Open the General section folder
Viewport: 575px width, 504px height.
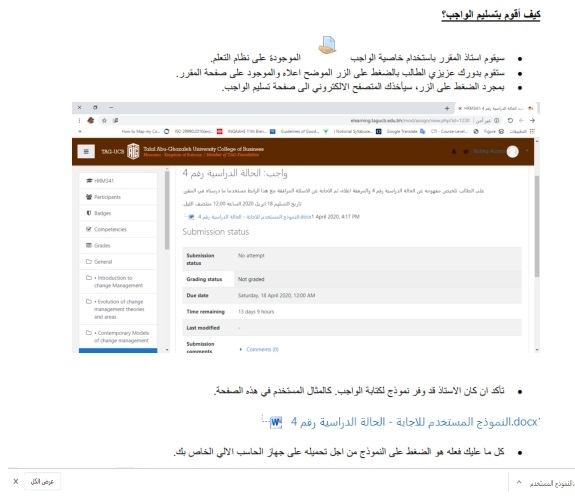tap(118, 262)
